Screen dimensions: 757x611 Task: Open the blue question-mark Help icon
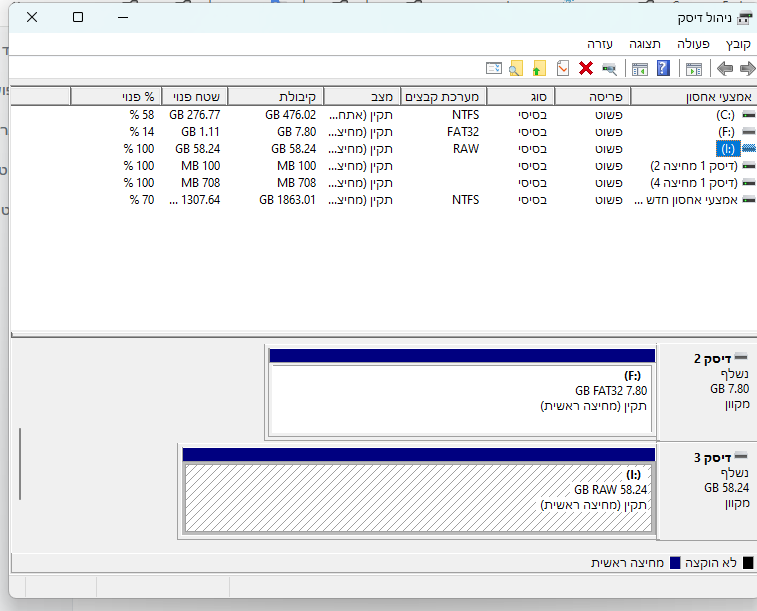click(663, 69)
